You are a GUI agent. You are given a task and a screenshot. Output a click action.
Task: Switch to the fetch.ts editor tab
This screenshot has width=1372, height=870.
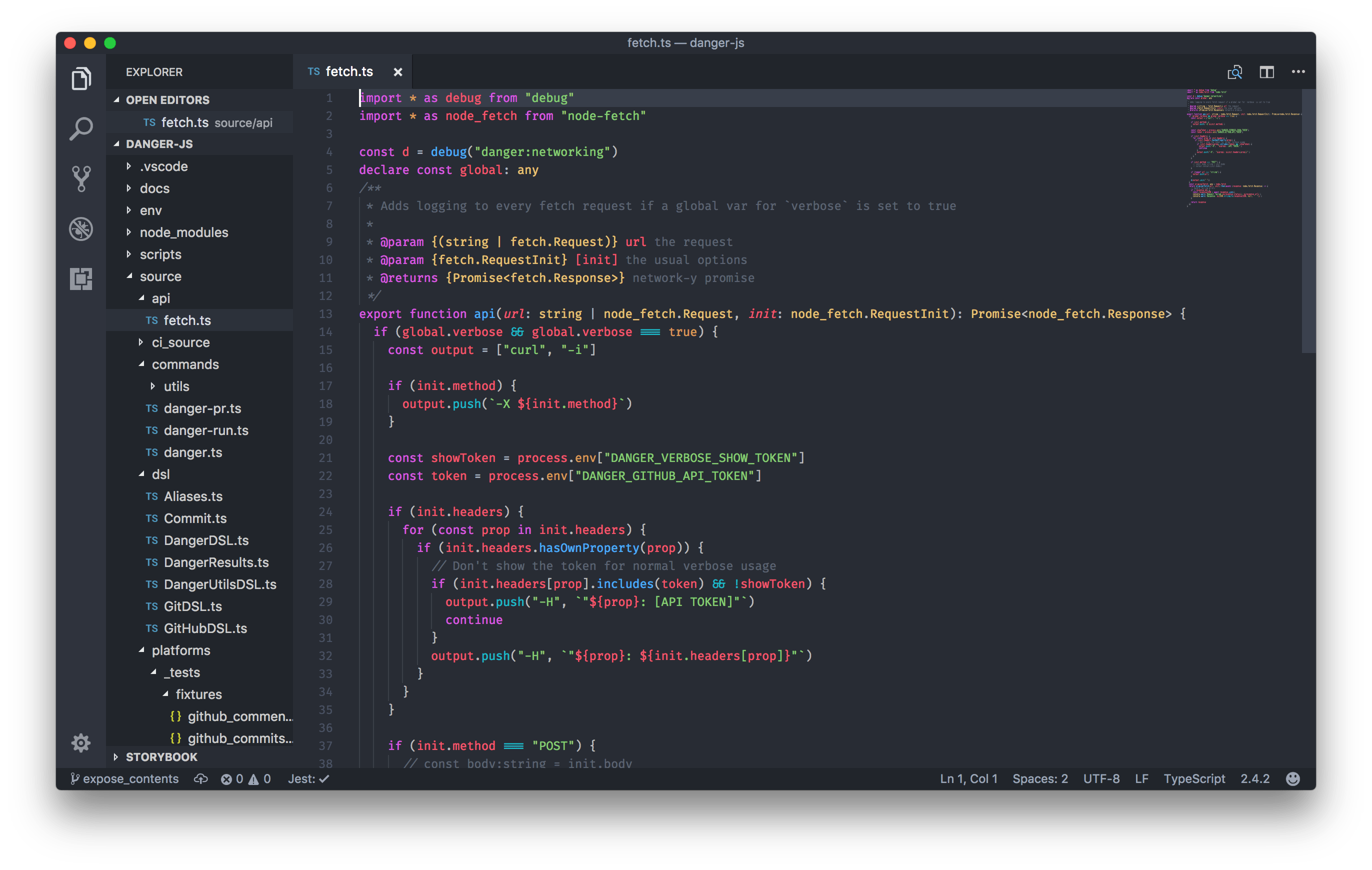coord(348,71)
